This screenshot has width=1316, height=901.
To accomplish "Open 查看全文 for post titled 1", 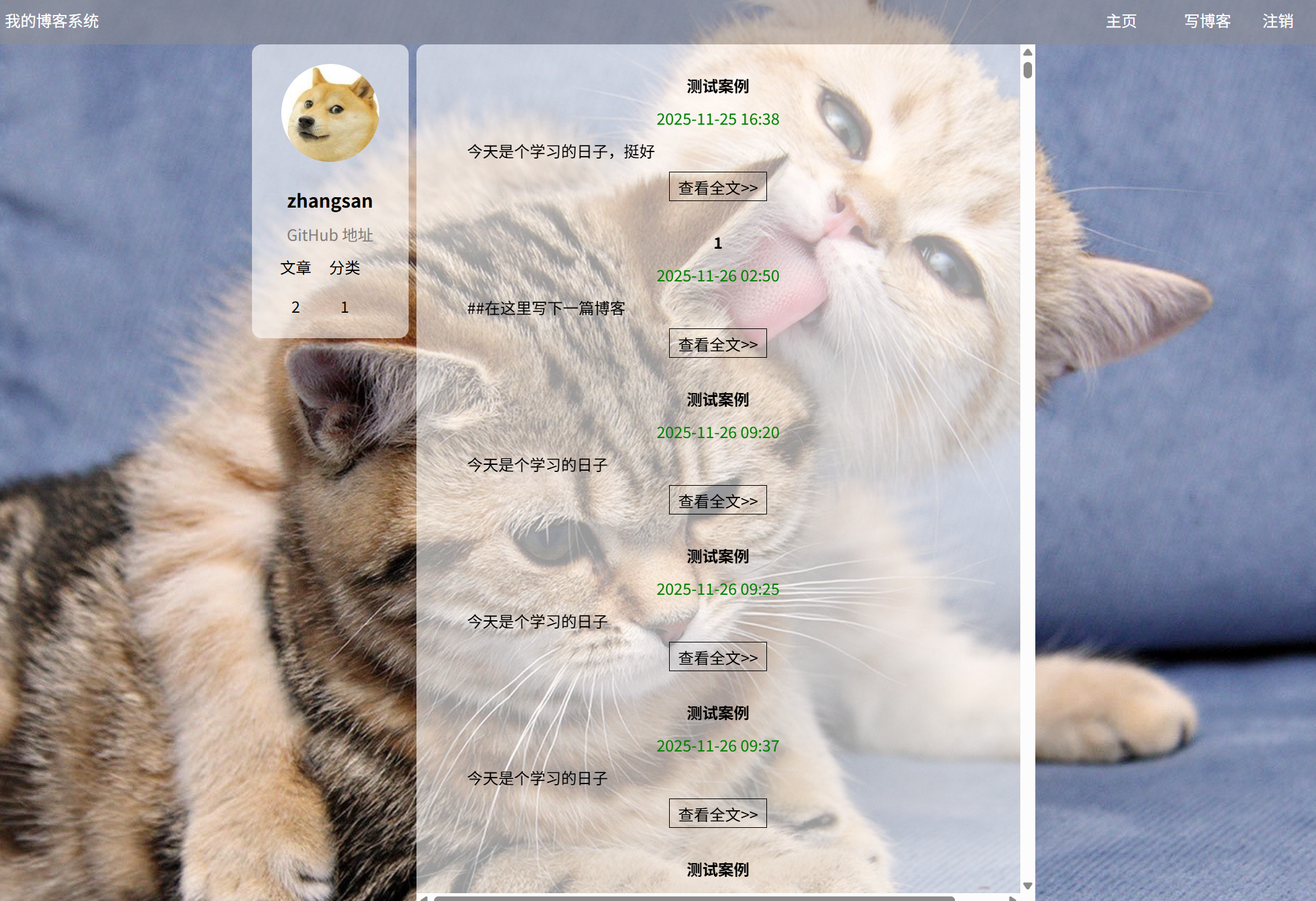I will 717,344.
